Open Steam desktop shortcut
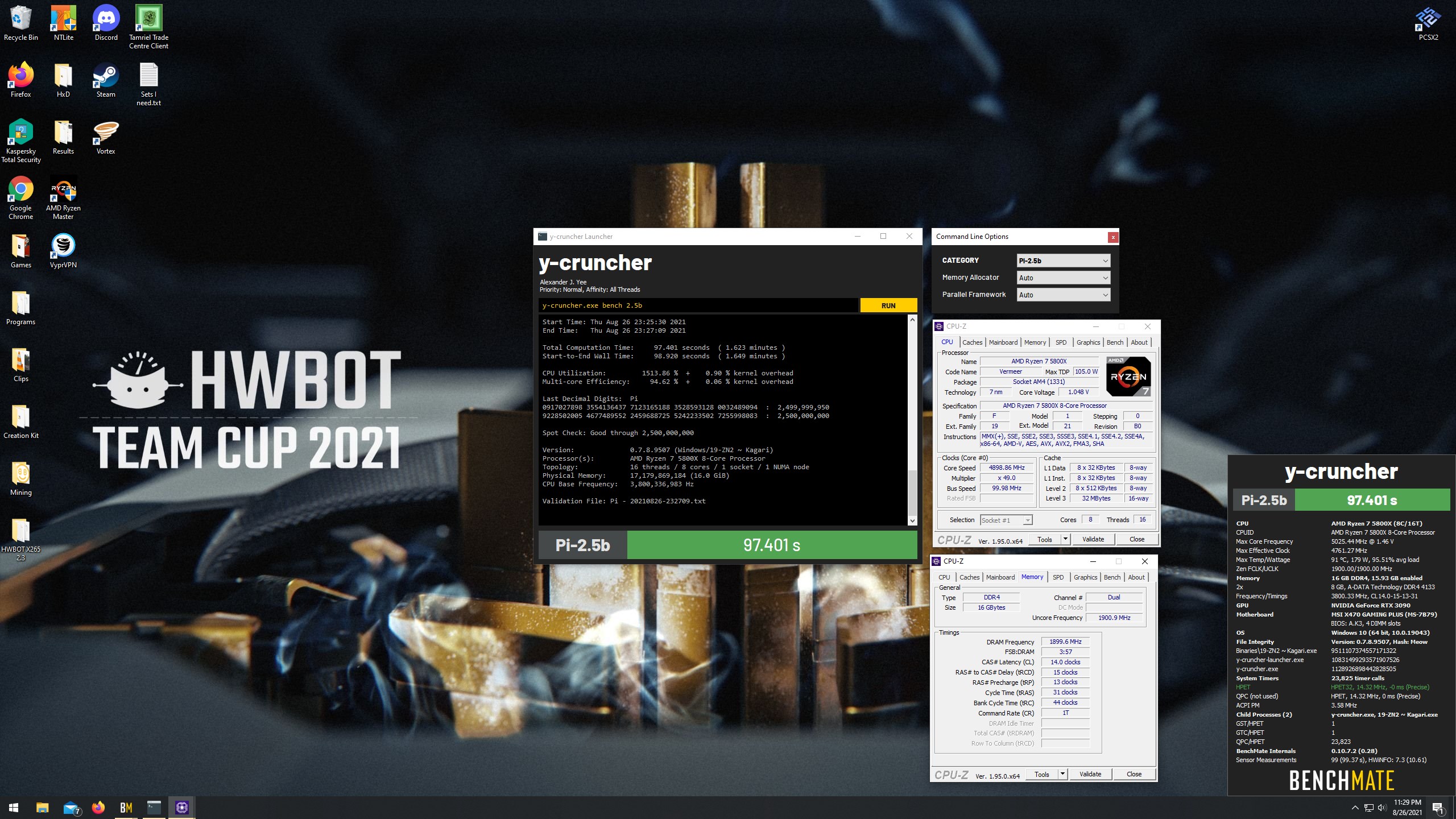The image size is (1456, 819). click(106, 80)
